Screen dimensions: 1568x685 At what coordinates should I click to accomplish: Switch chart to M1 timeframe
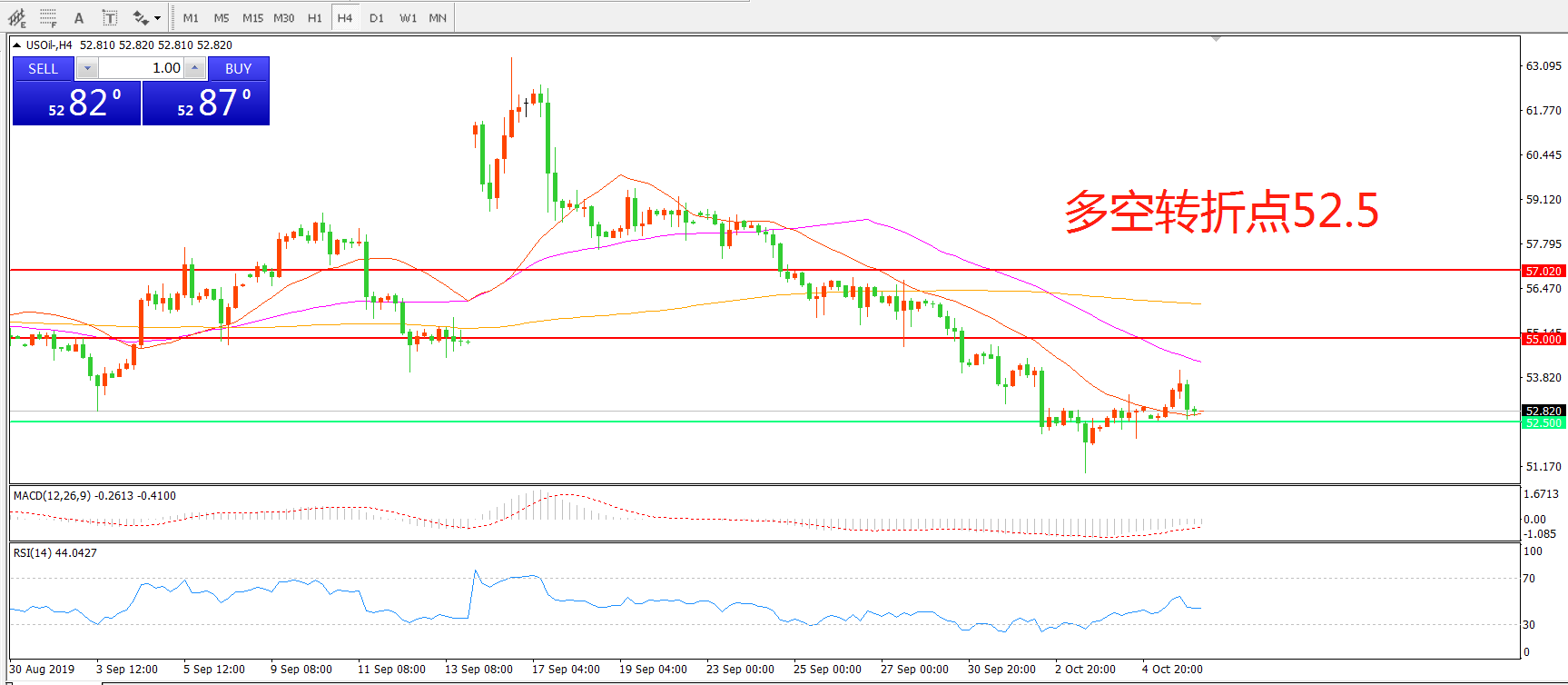click(191, 17)
